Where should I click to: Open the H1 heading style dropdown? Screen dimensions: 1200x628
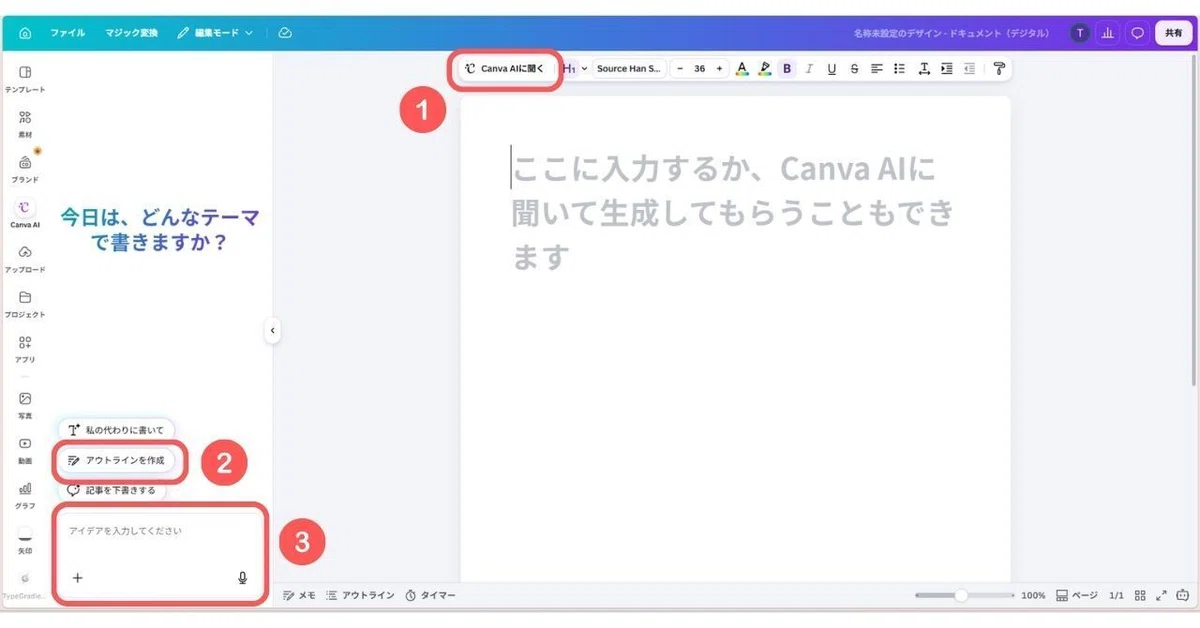[x=574, y=69]
